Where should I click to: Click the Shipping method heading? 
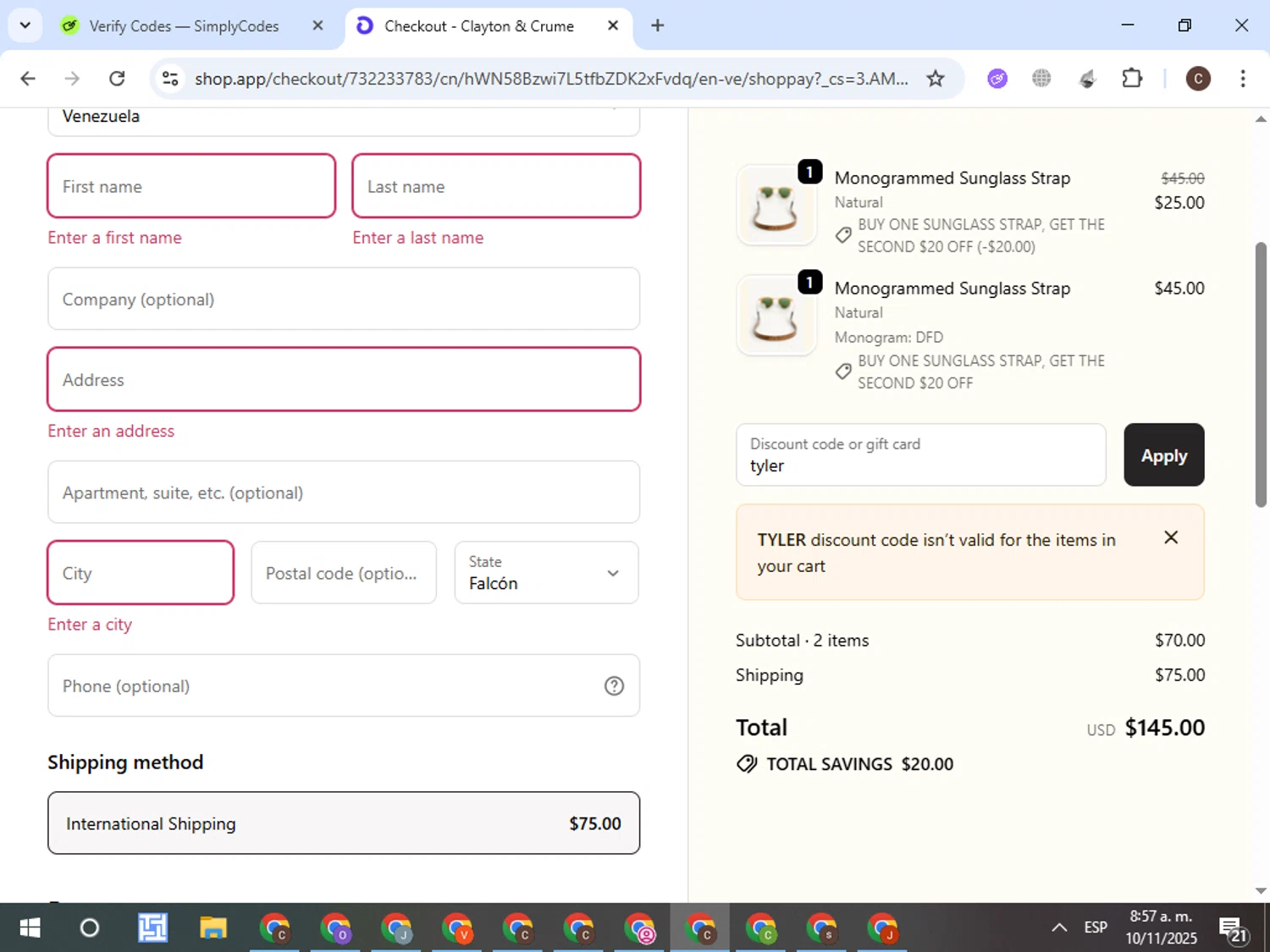click(x=125, y=762)
